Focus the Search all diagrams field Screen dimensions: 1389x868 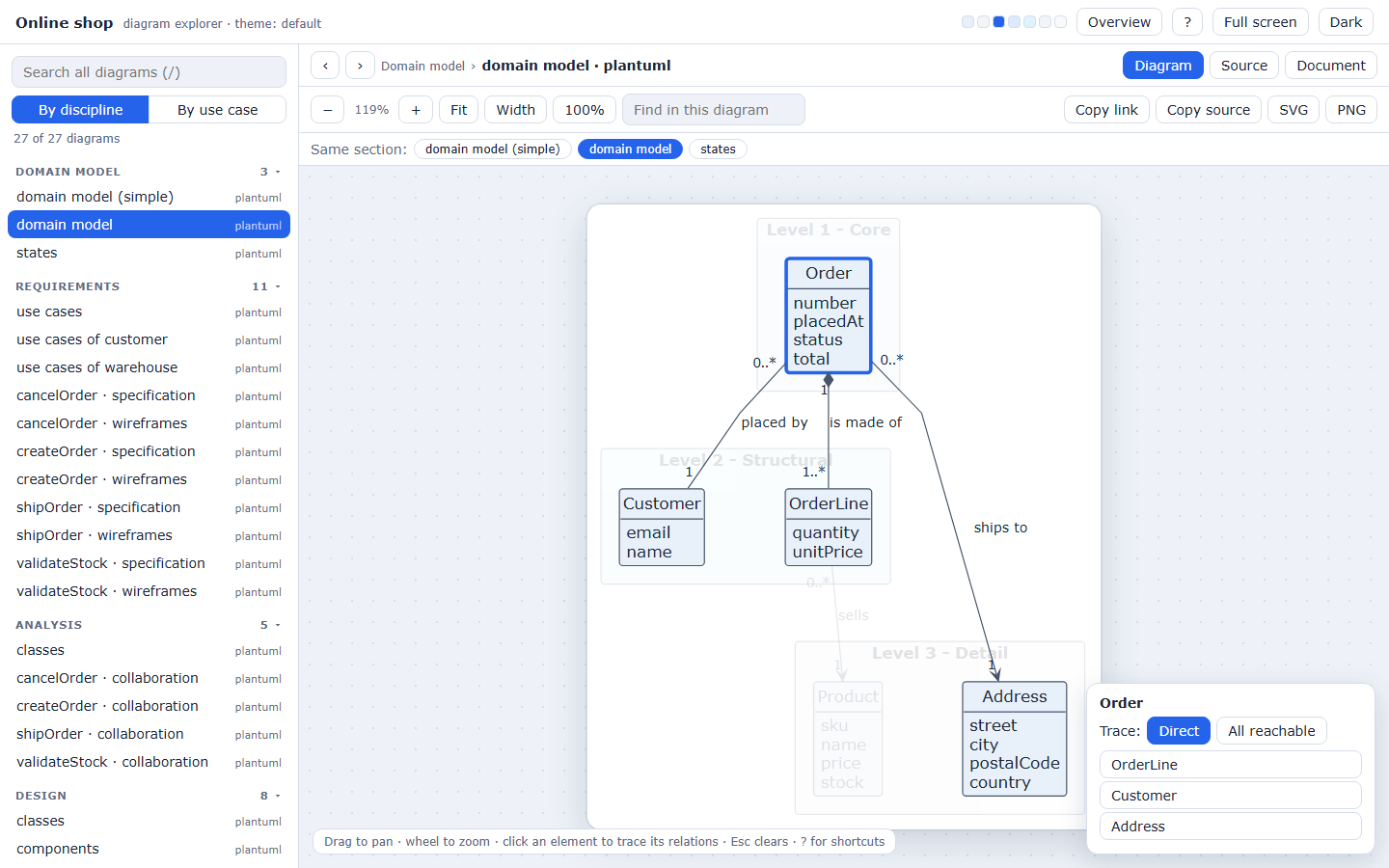[149, 72]
